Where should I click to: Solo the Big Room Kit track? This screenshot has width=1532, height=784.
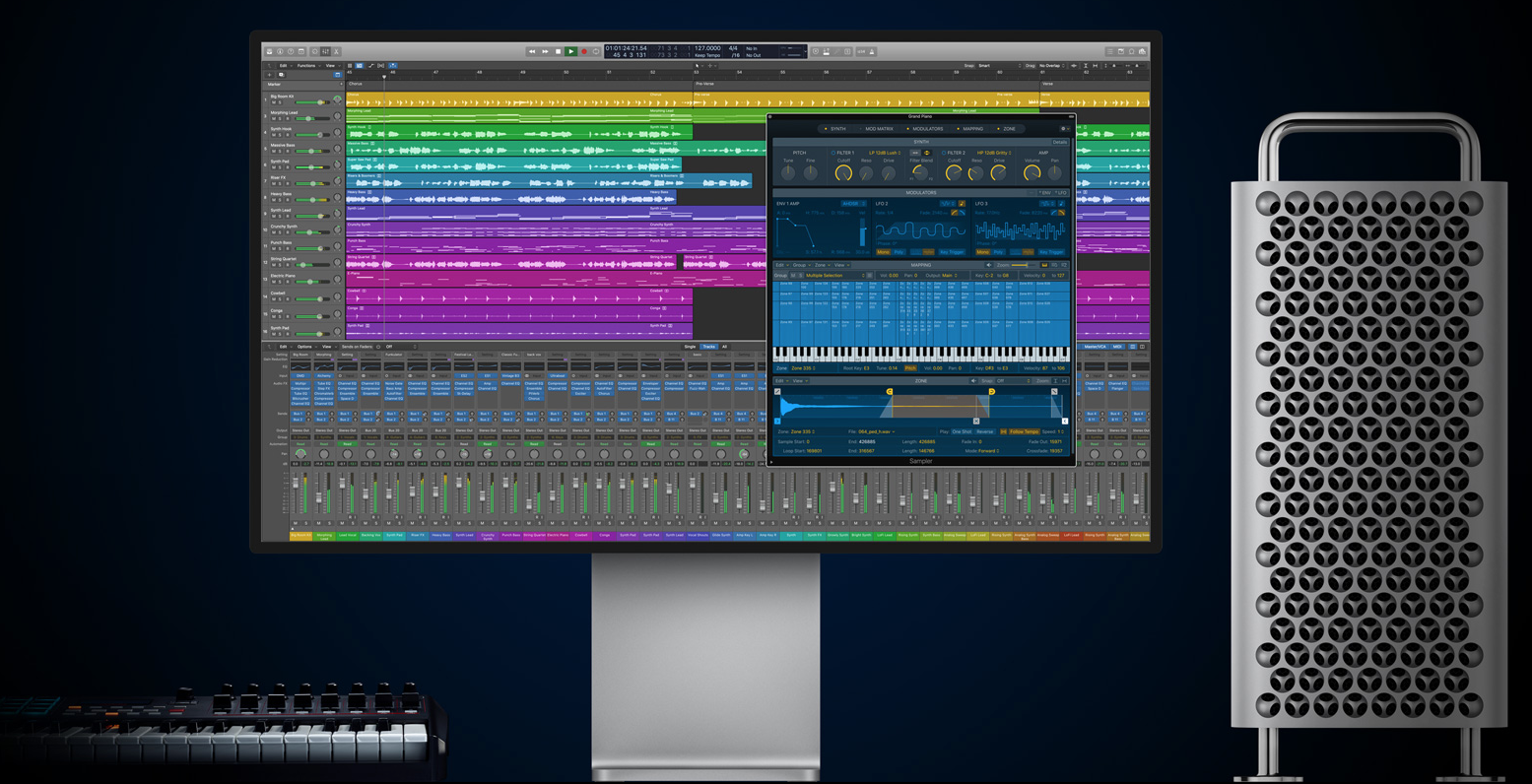pos(280,102)
